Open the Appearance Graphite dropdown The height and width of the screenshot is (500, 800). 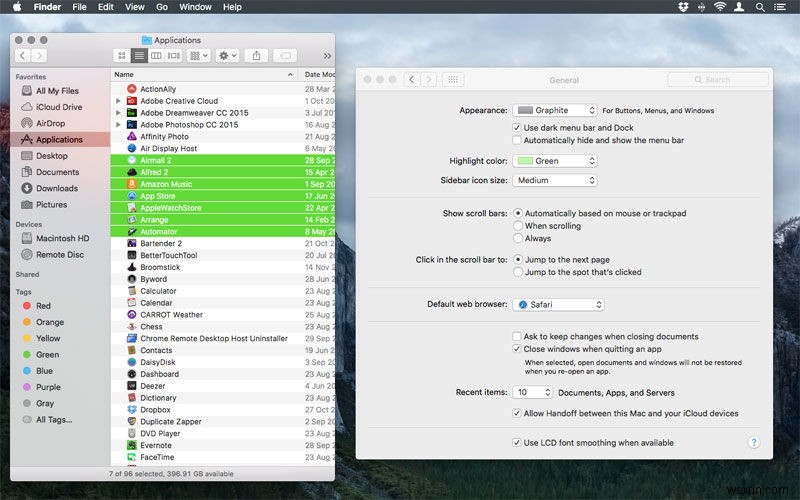(555, 110)
